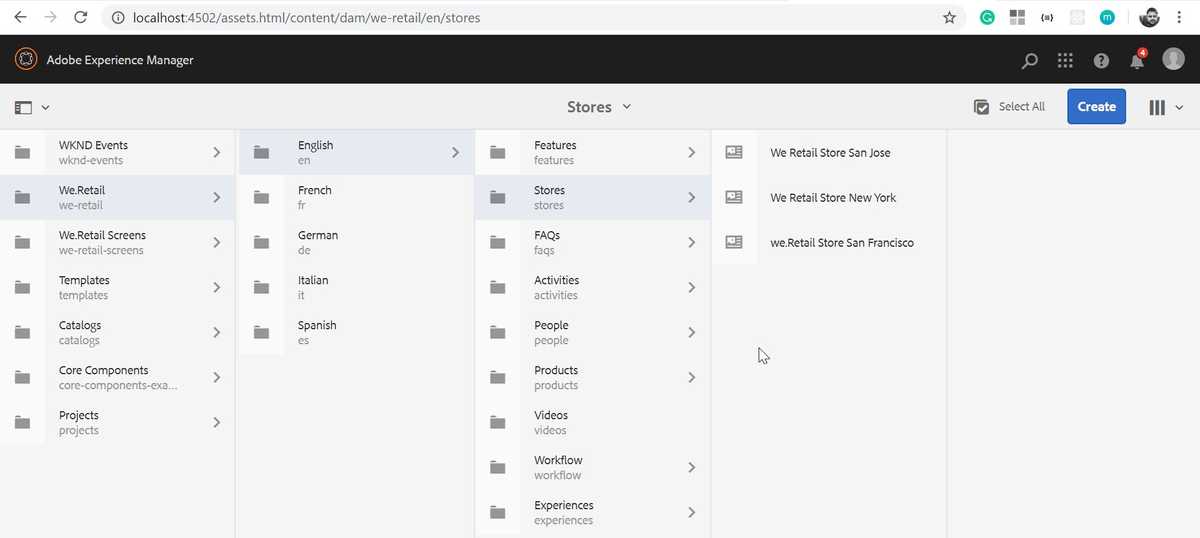Click the browser back arrow
This screenshot has width=1200, height=538.
[x=20, y=17]
